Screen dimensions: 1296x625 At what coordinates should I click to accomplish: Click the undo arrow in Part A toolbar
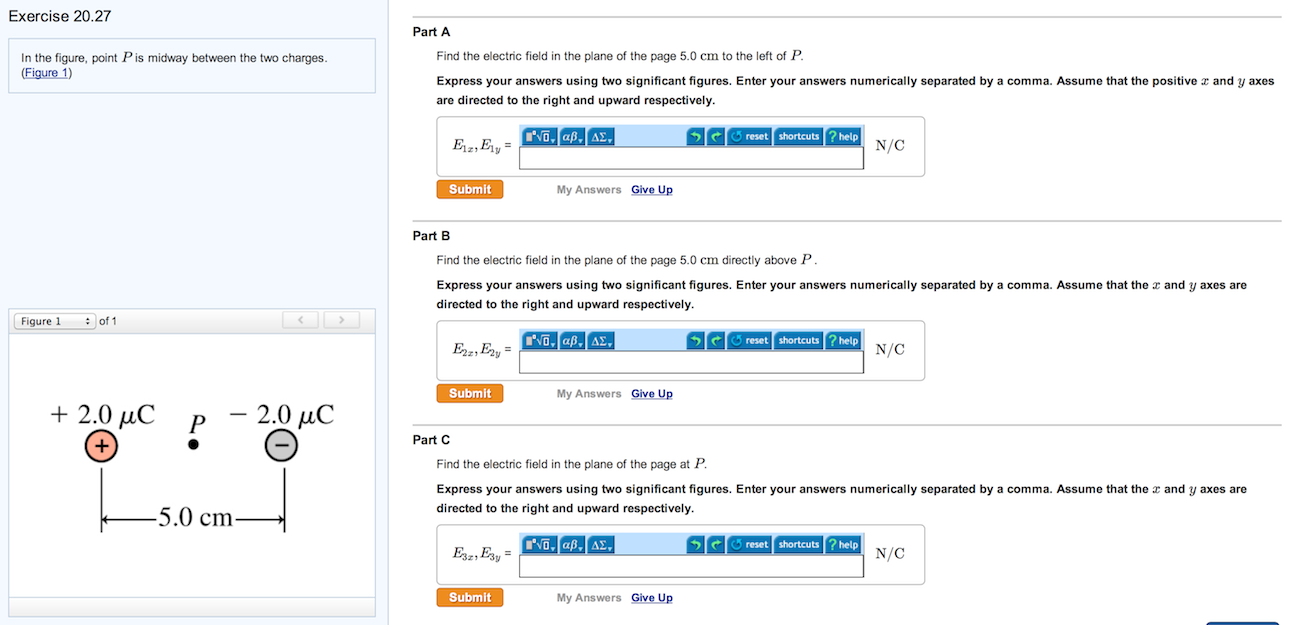[x=696, y=136]
